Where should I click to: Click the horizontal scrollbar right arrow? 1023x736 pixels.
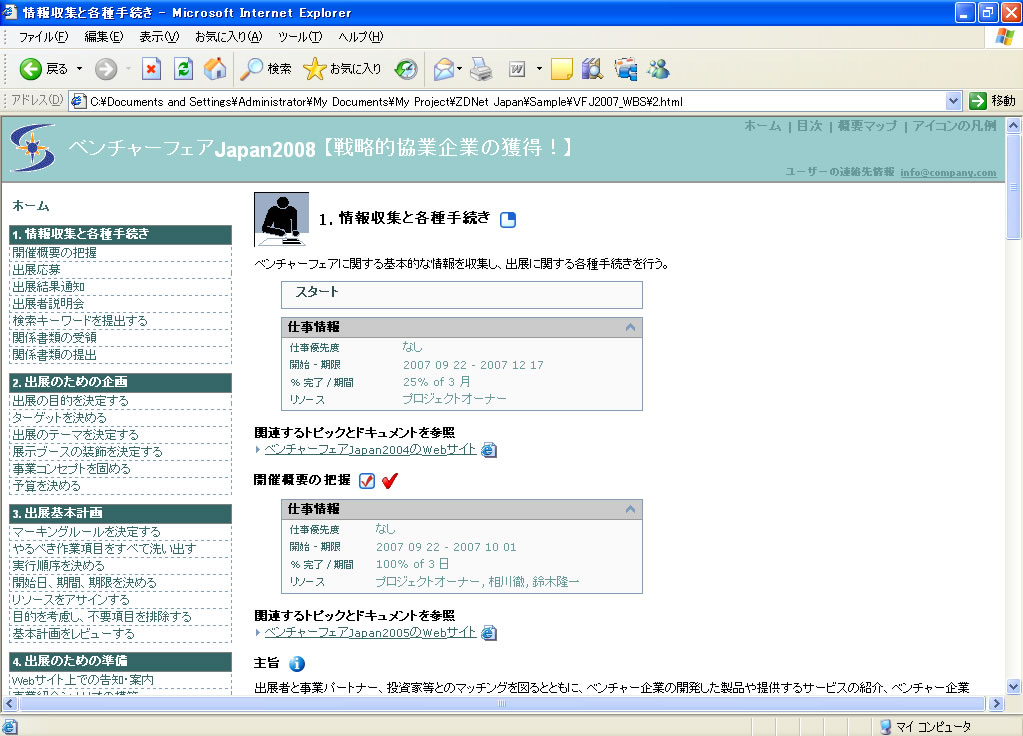996,703
